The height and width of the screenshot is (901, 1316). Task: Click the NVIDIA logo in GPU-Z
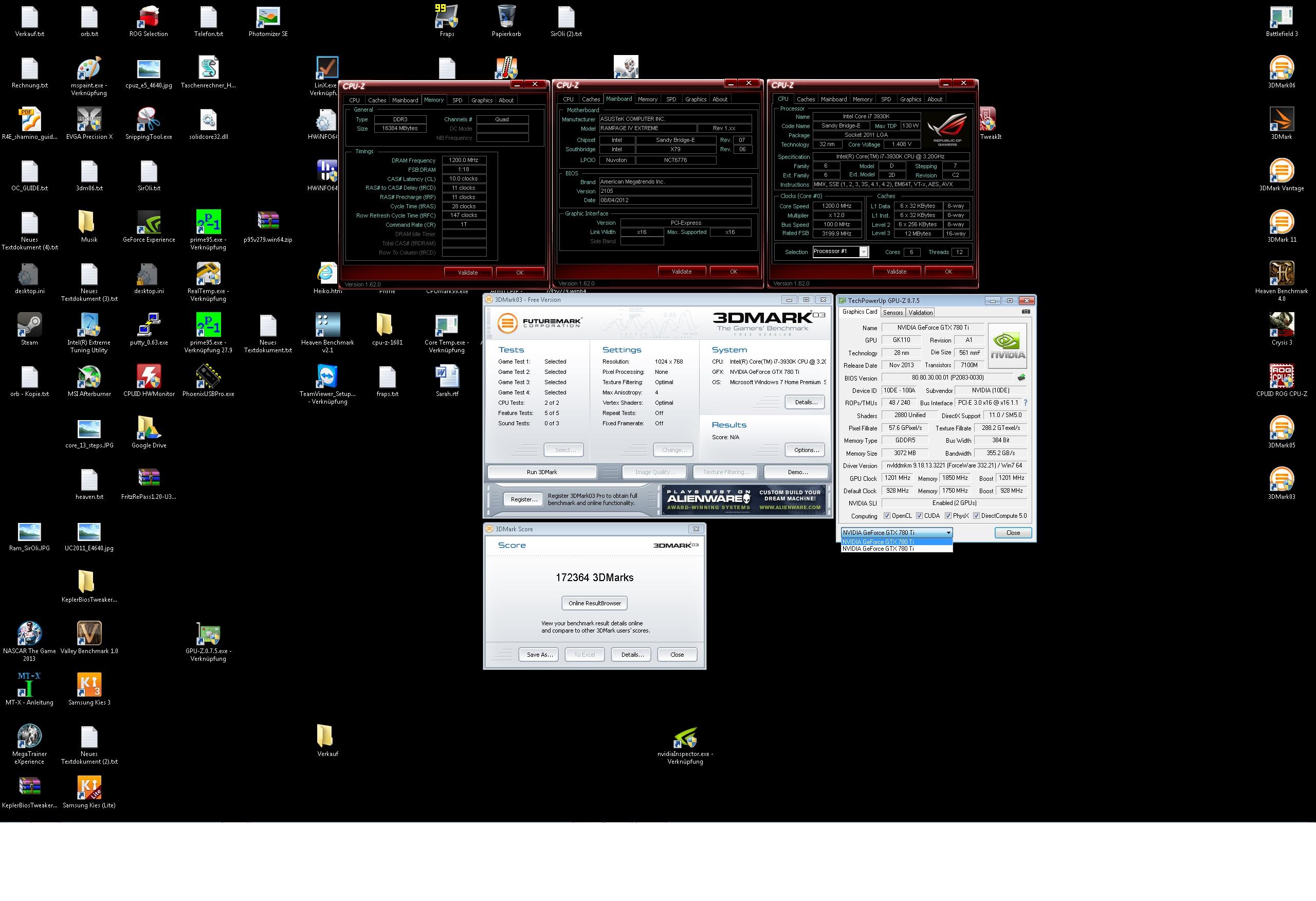tap(1008, 346)
